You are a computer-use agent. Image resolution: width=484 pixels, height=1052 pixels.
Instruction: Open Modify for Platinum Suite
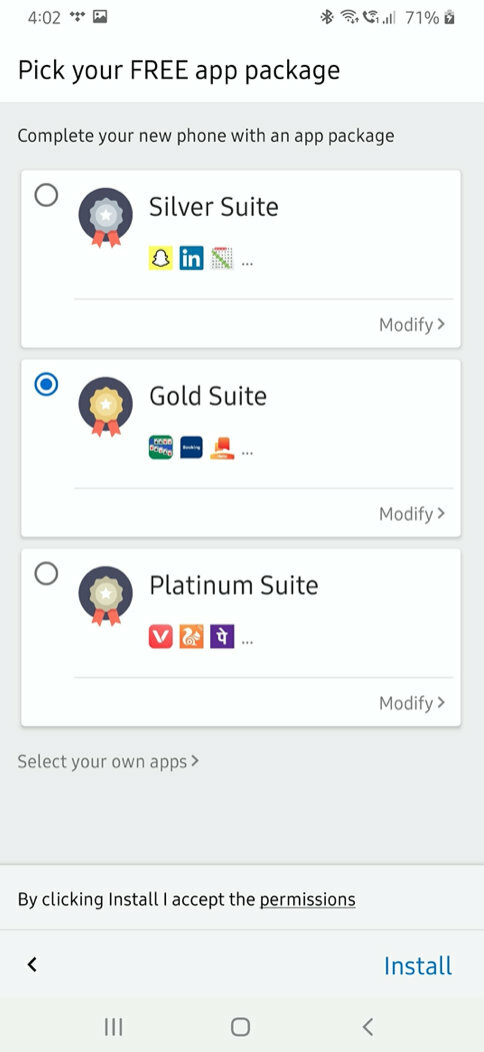pos(412,703)
